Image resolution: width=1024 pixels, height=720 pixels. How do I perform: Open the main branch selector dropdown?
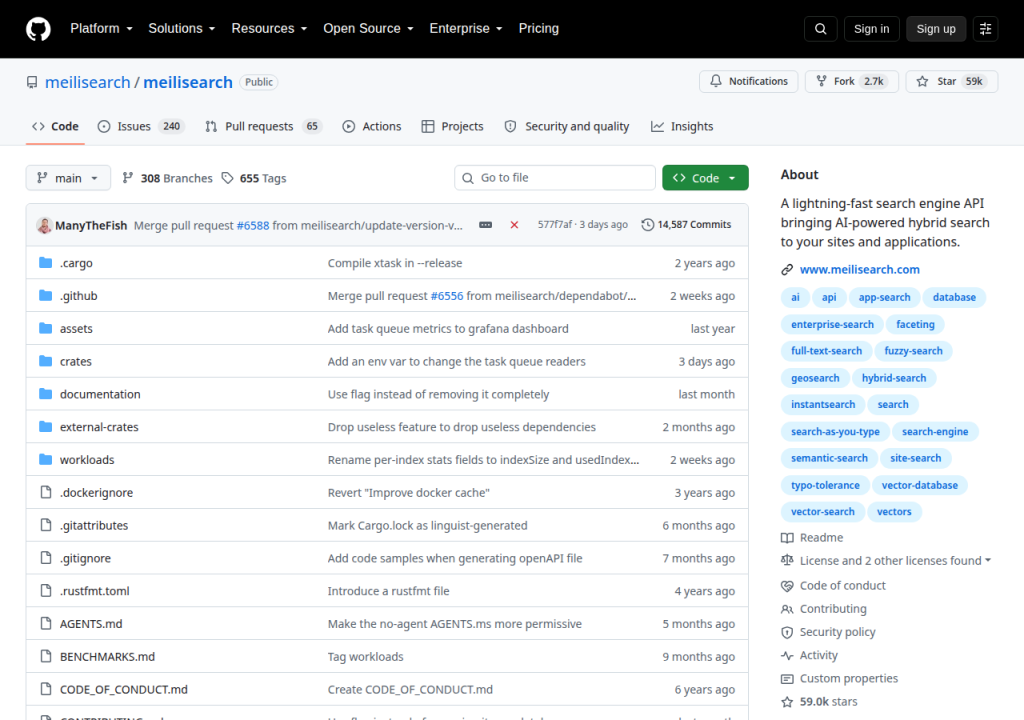68,178
